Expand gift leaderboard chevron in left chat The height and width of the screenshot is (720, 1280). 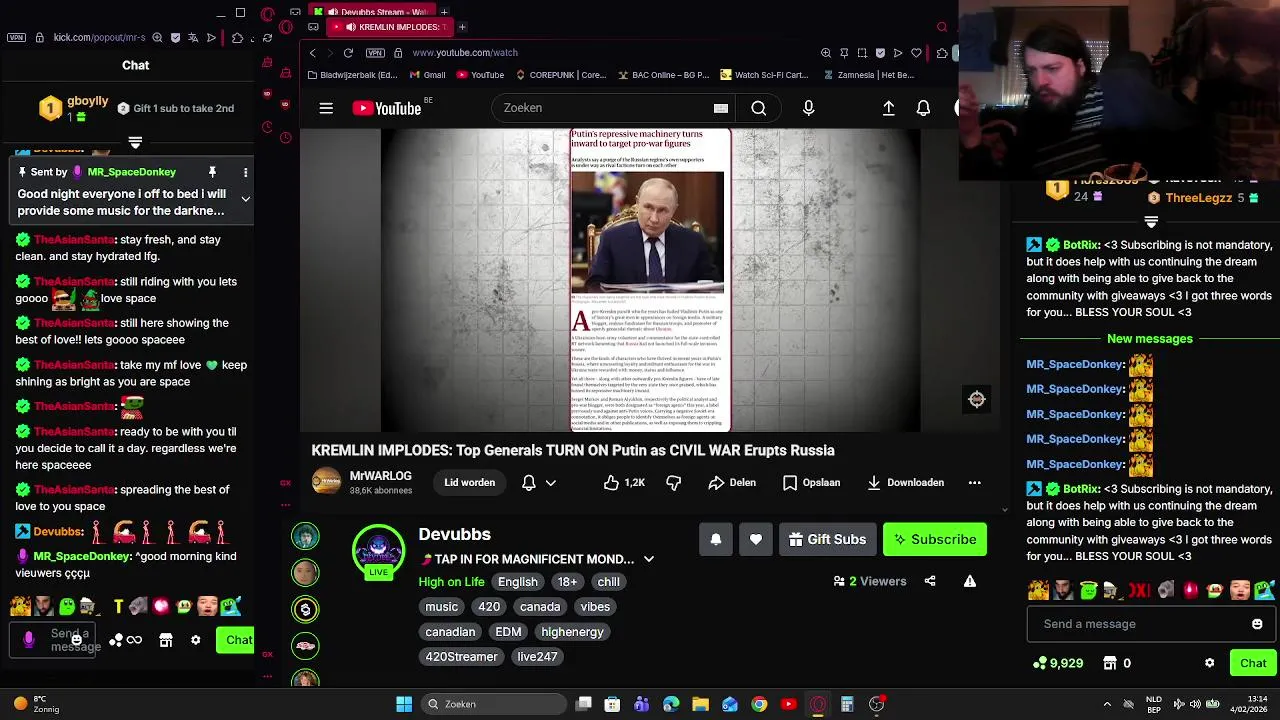tap(135, 142)
